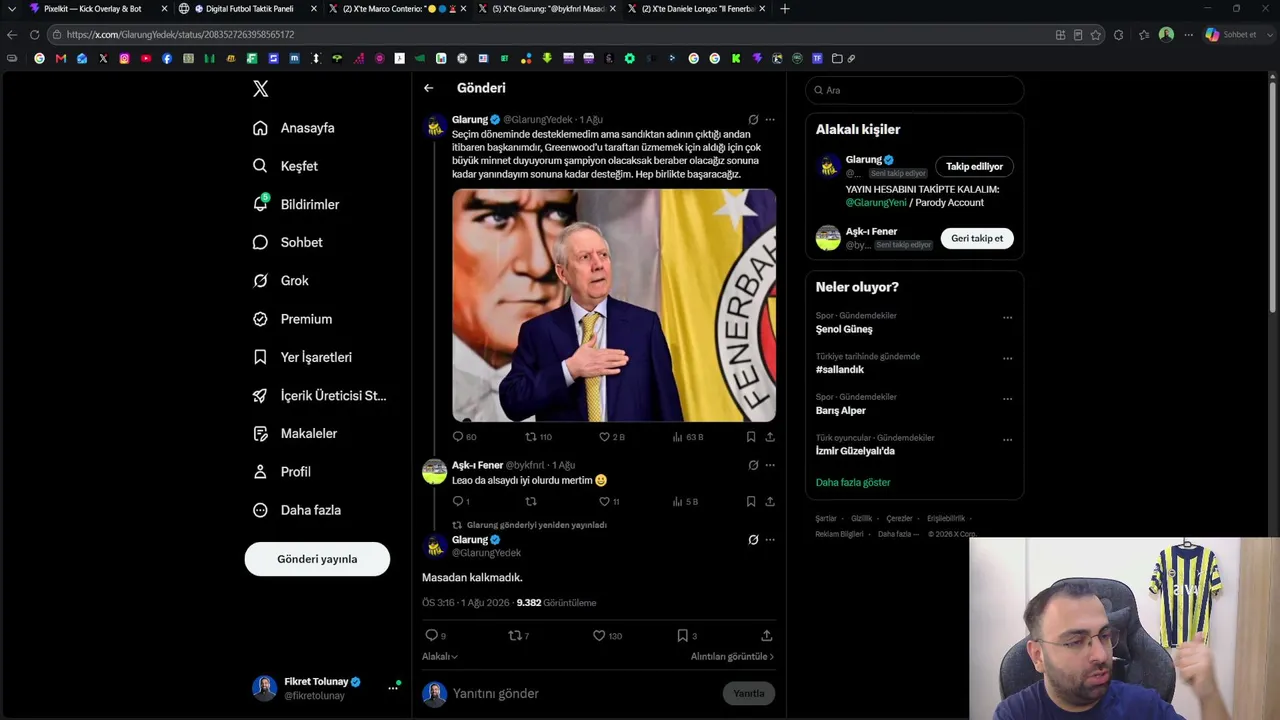Go to Anasayfa in sidebar
1280x720 pixels.
[294, 128]
